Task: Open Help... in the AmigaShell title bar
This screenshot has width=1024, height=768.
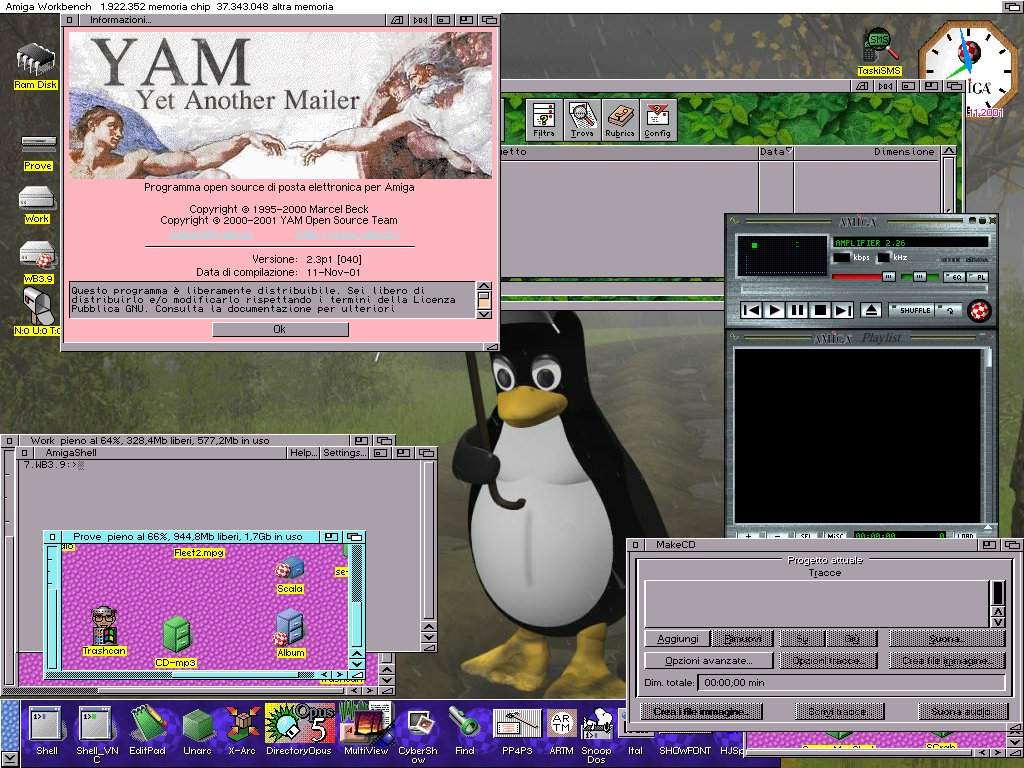Action: [x=303, y=453]
